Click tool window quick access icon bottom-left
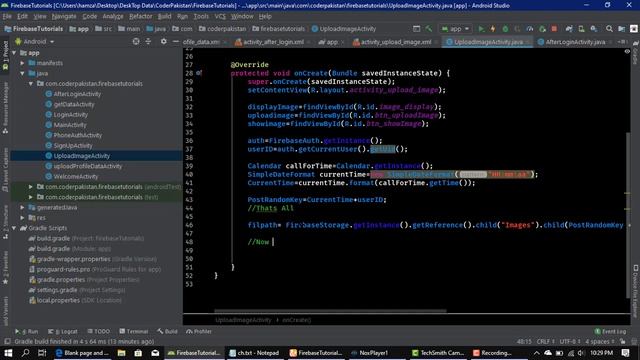 click(7, 341)
